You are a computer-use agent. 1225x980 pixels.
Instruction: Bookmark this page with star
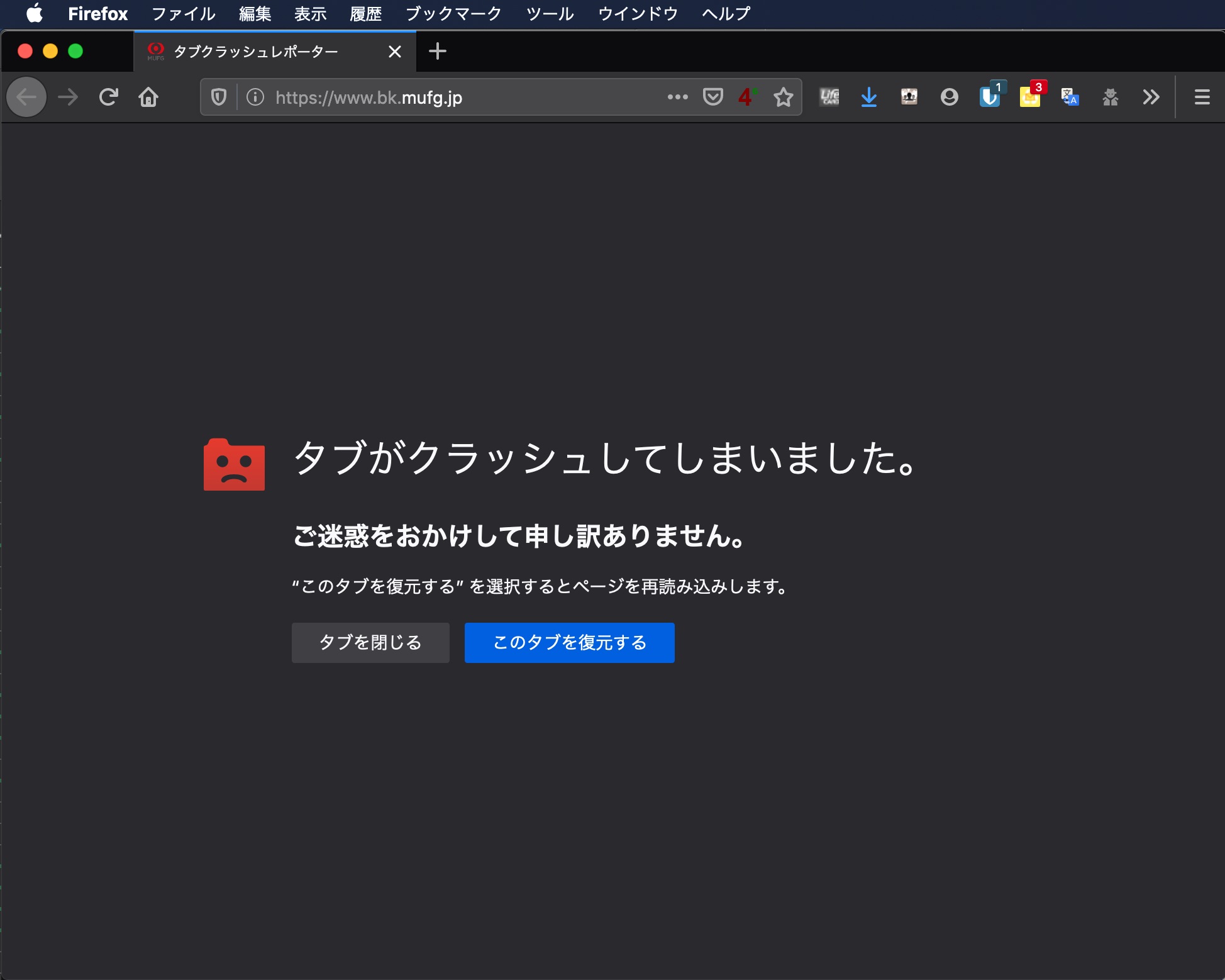(x=783, y=97)
